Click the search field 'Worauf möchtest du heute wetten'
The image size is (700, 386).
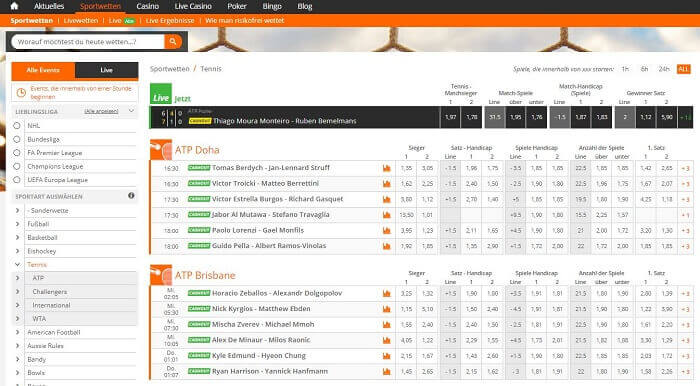[88, 42]
